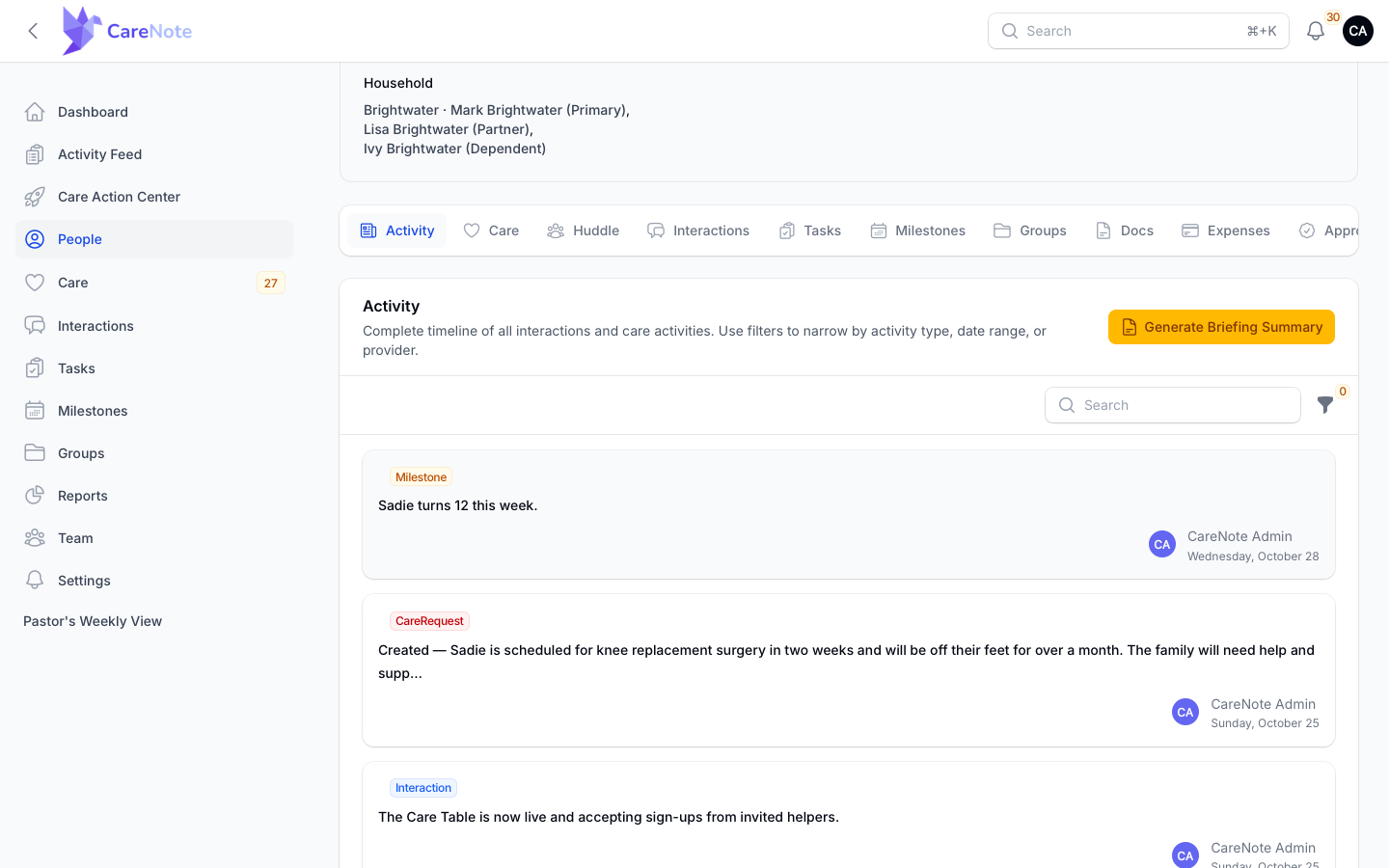The width and height of the screenshot is (1389, 868).
Task: Focus the Activity search field
Action: click(x=1173, y=405)
